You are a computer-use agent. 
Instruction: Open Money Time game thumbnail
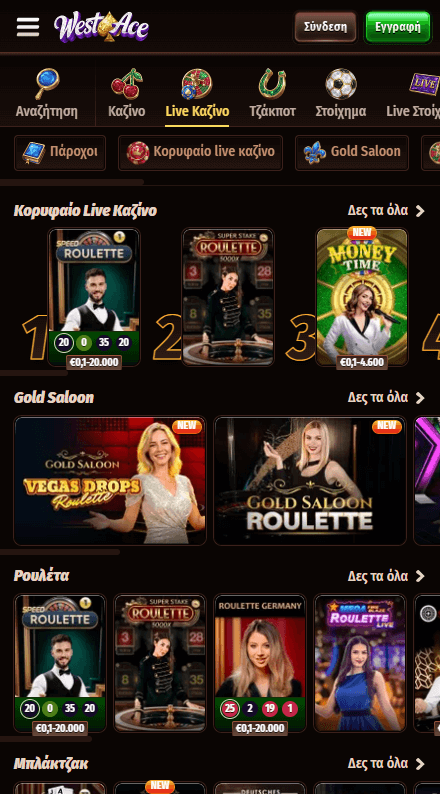tap(362, 297)
